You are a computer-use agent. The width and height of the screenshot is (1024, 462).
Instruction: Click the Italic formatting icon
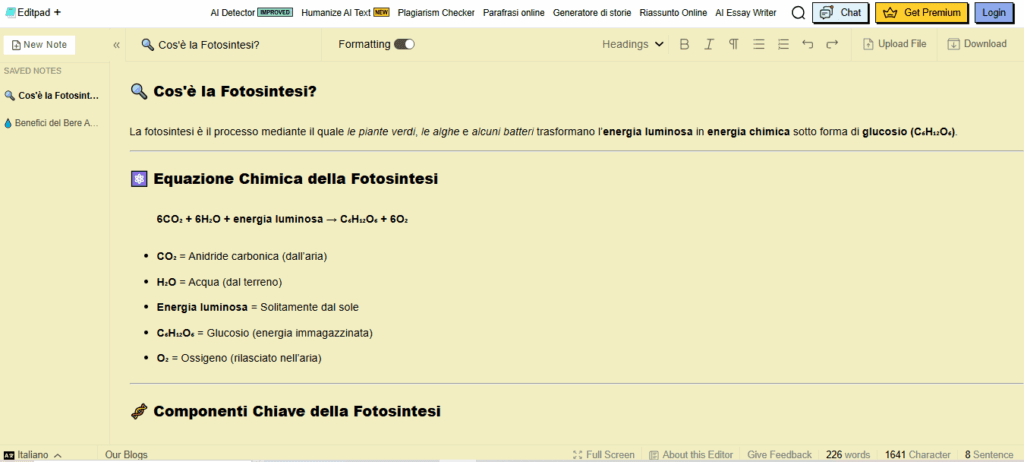pos(709,44)
